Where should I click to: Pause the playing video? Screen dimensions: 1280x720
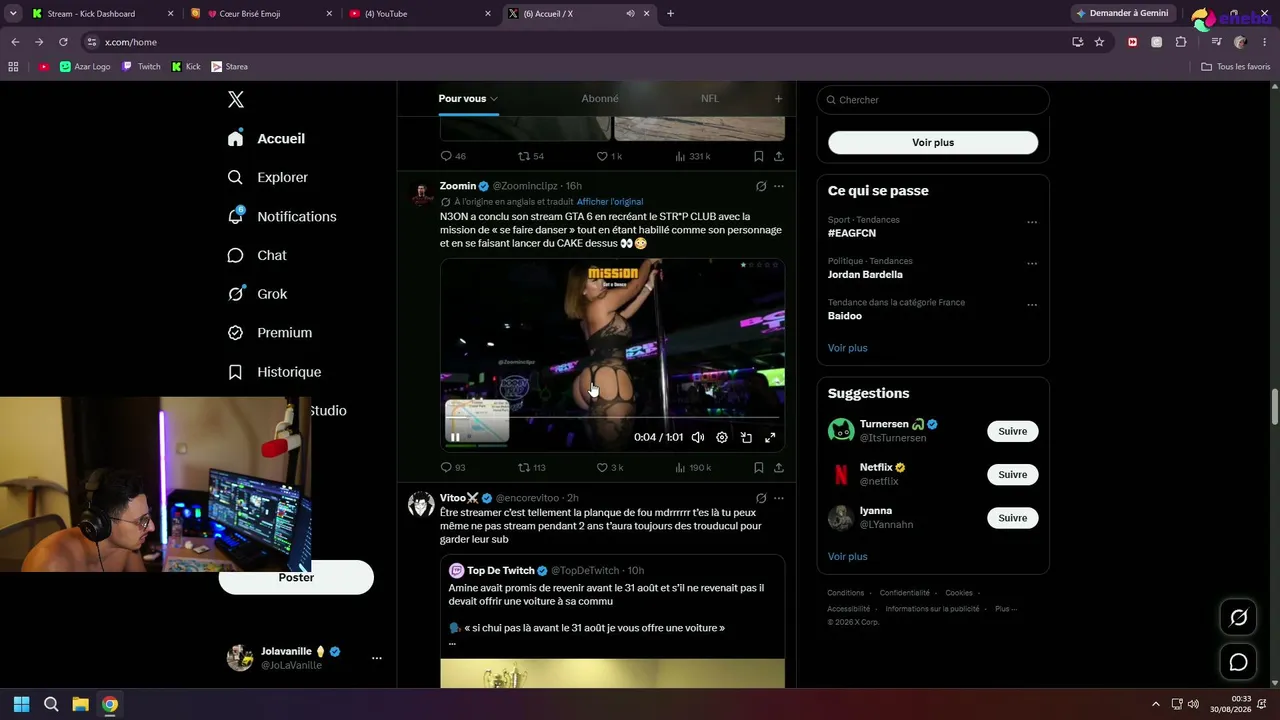tap(455, 437)
